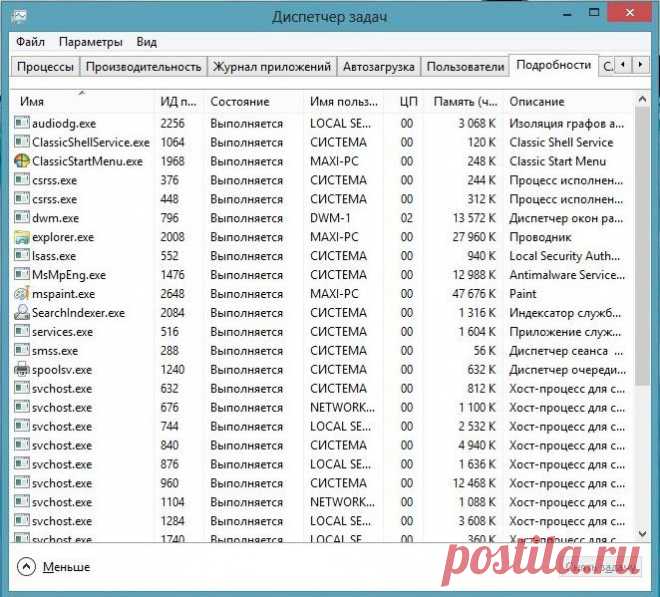Click the 27 960 K memory value
The width and height of the screenshot is (660, 597).
(474, 237)
